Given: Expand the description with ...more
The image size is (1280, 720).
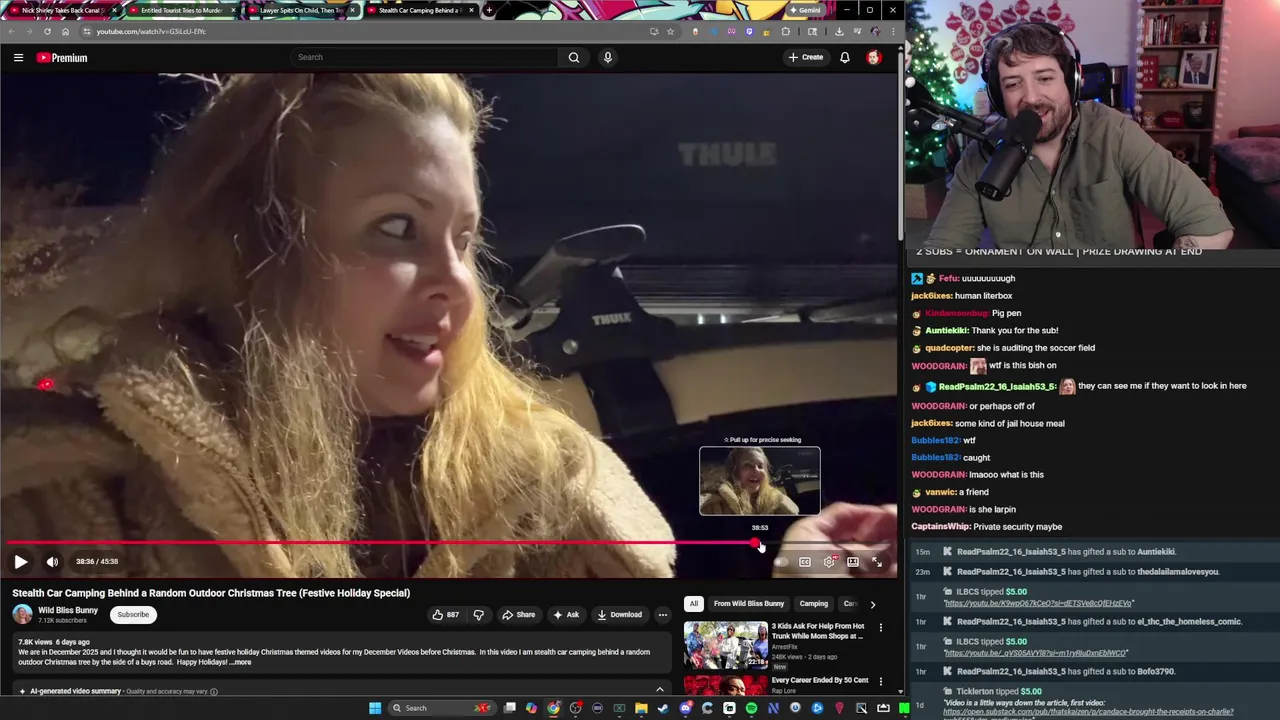Looking at the screenshot, I should coord(240,662).
